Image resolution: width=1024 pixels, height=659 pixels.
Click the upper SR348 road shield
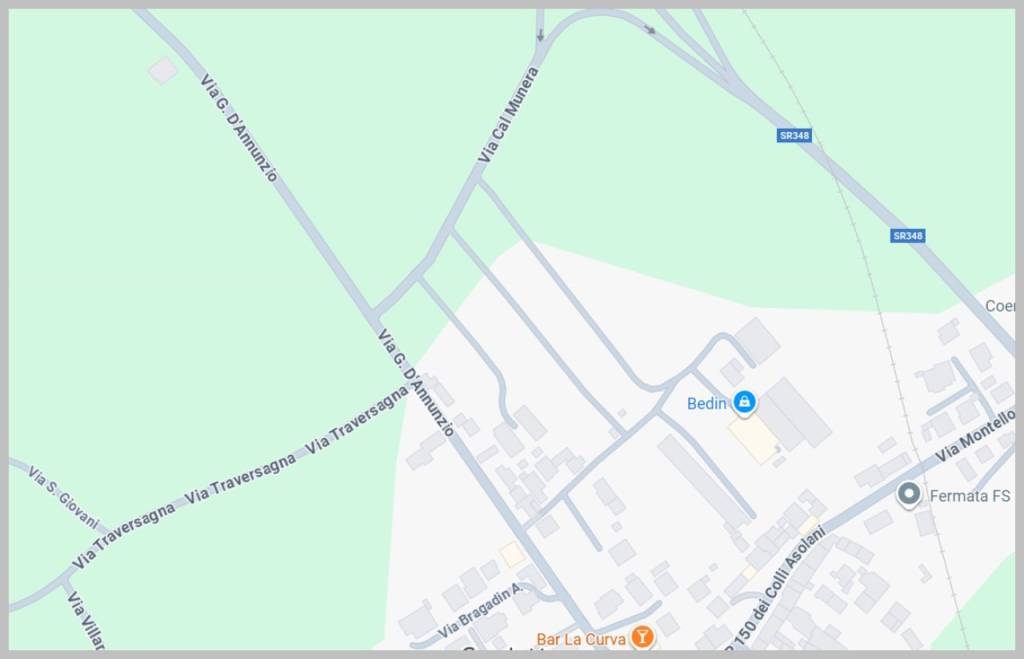point(794,135)
